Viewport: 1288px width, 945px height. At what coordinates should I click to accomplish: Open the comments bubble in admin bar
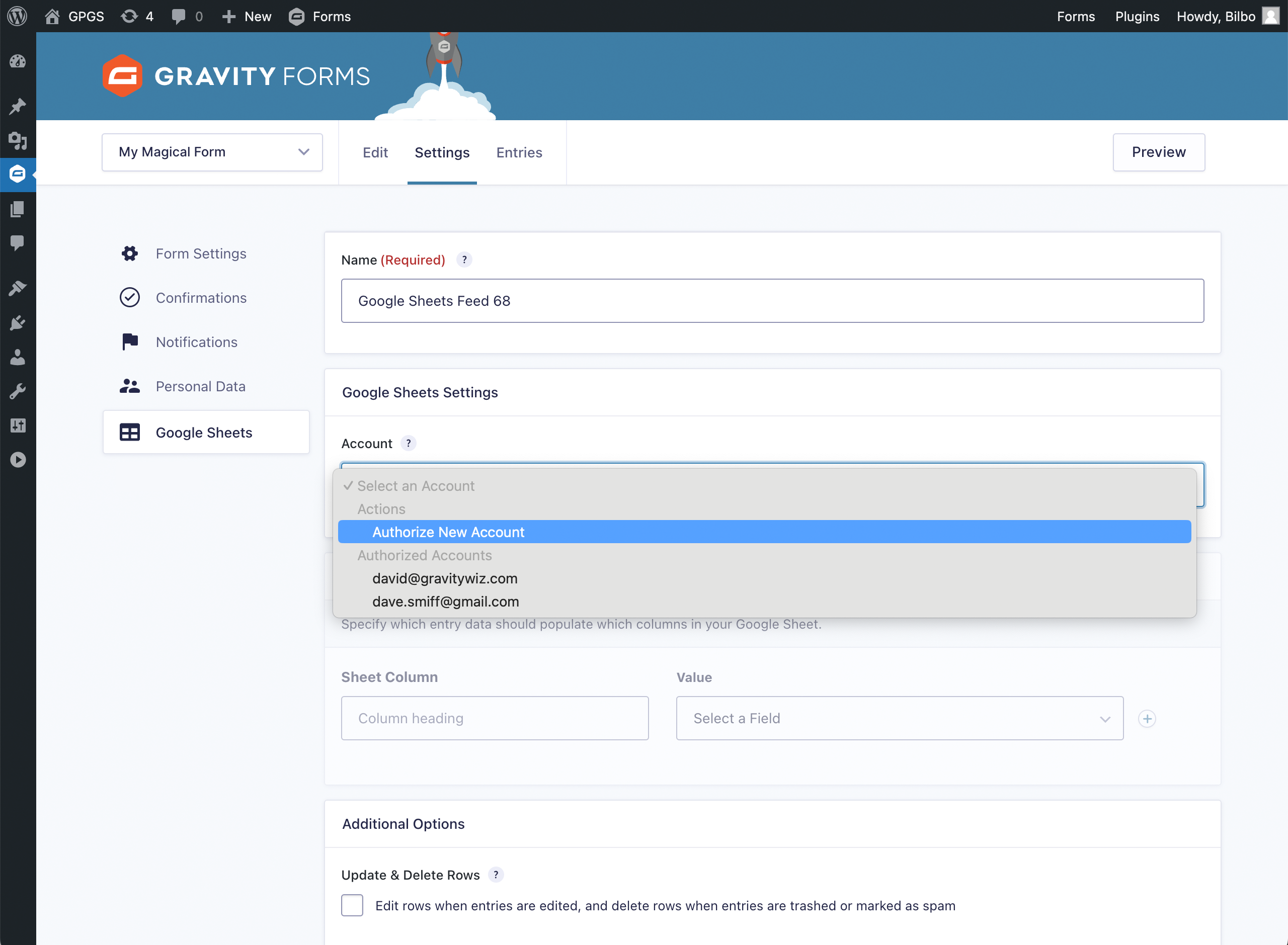[187, 16]
